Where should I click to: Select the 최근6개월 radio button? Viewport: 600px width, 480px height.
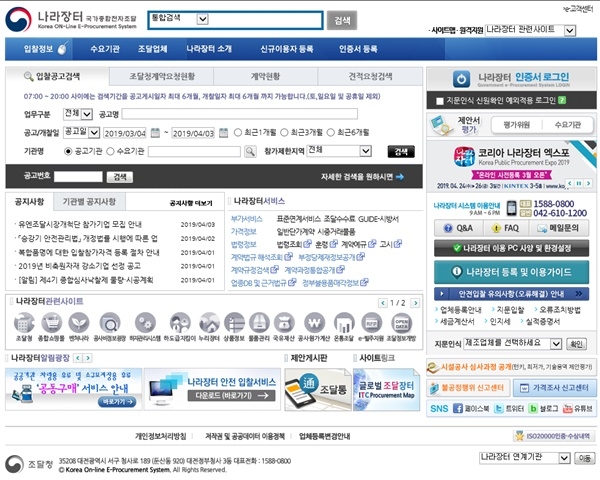pos(331,132)
